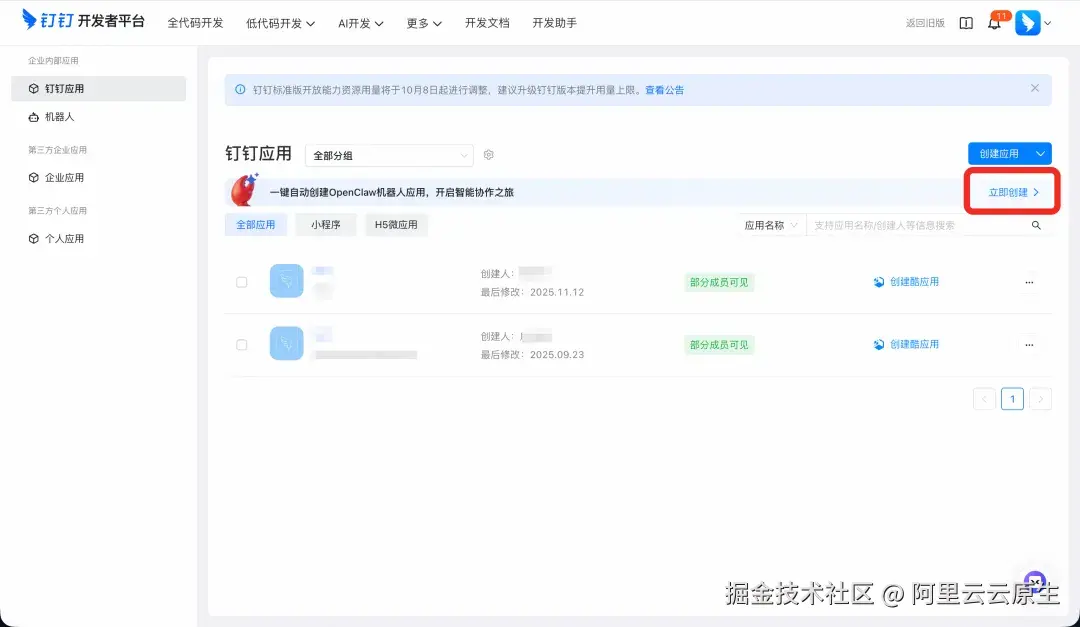Open the notification bell with 11 alerts
The width and height of the screenshot is (1080, 627).
pyautogui.click(x=994, y=22)
